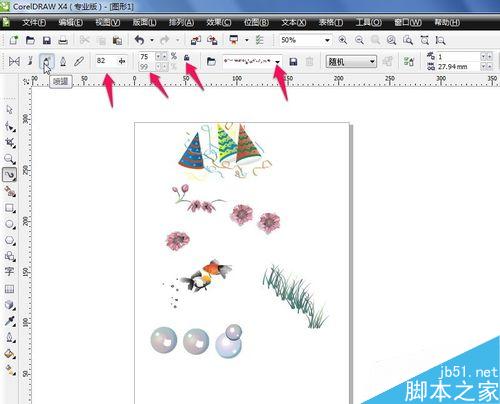The image size is (500, 404).
Task: Expand the application launcher dropdown arrow
Action: coord(247,40)
